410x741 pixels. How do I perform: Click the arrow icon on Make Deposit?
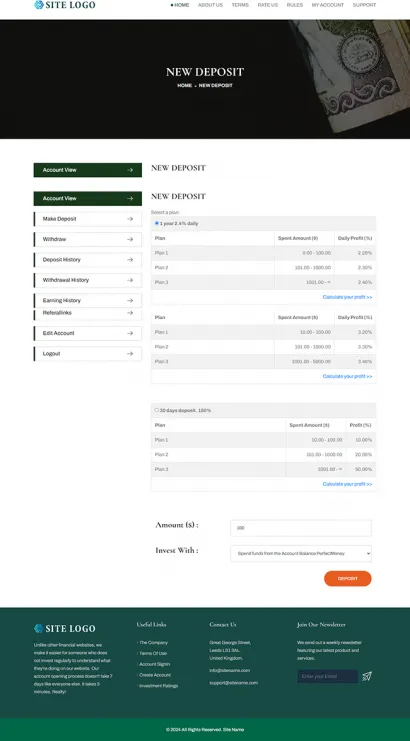130,219
